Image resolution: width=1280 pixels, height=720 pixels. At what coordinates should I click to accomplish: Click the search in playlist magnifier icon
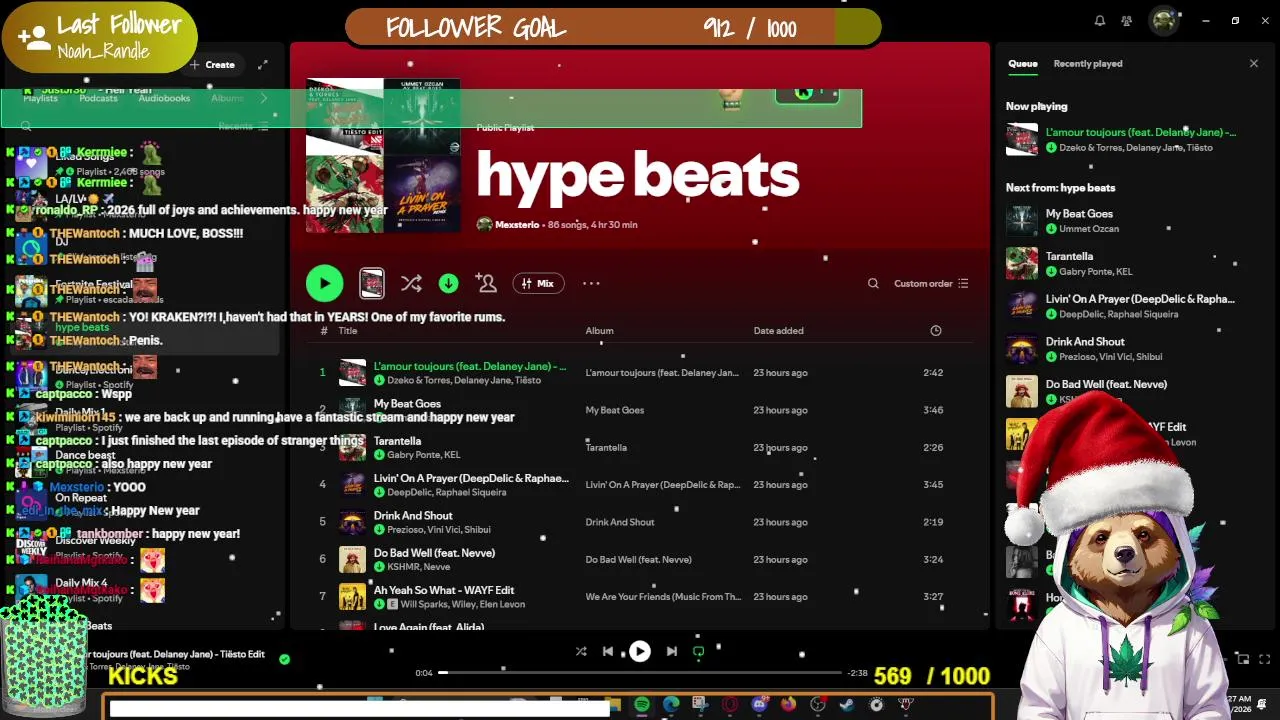pos(873,284)
